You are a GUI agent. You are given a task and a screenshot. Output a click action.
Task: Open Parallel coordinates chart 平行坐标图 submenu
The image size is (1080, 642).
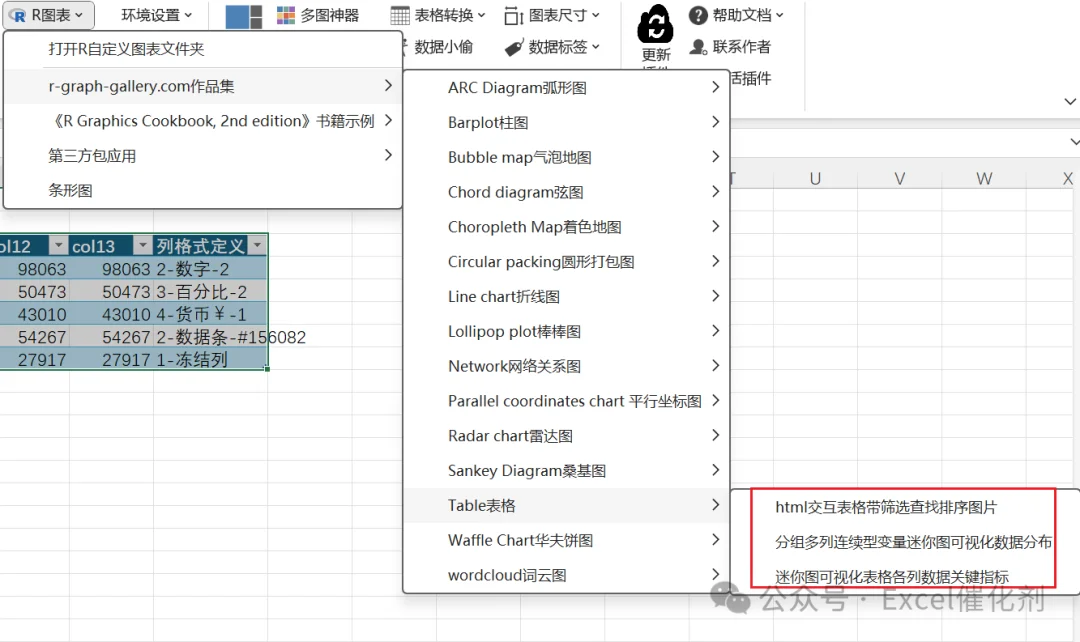point(566,401)
